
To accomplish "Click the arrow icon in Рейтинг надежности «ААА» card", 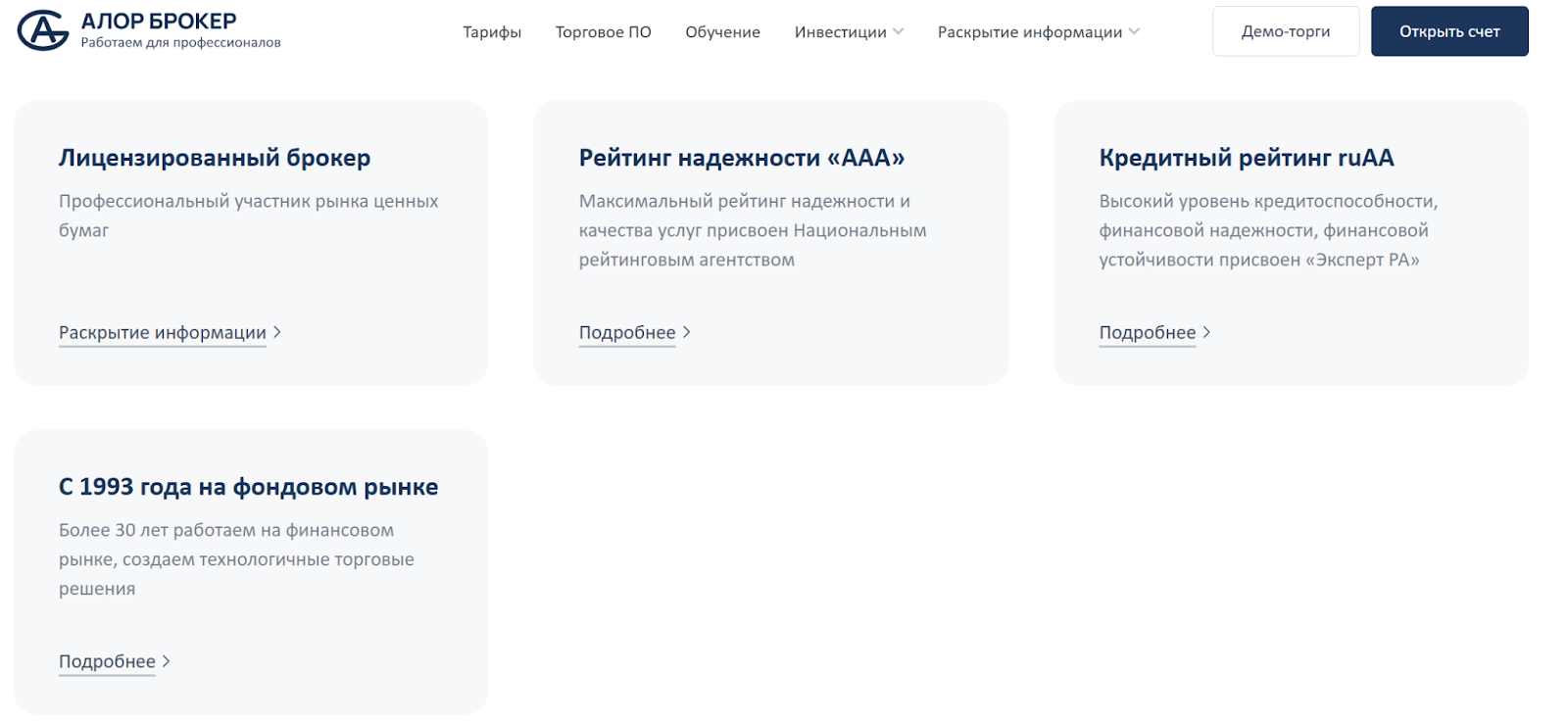I will [x=687, y=332].
